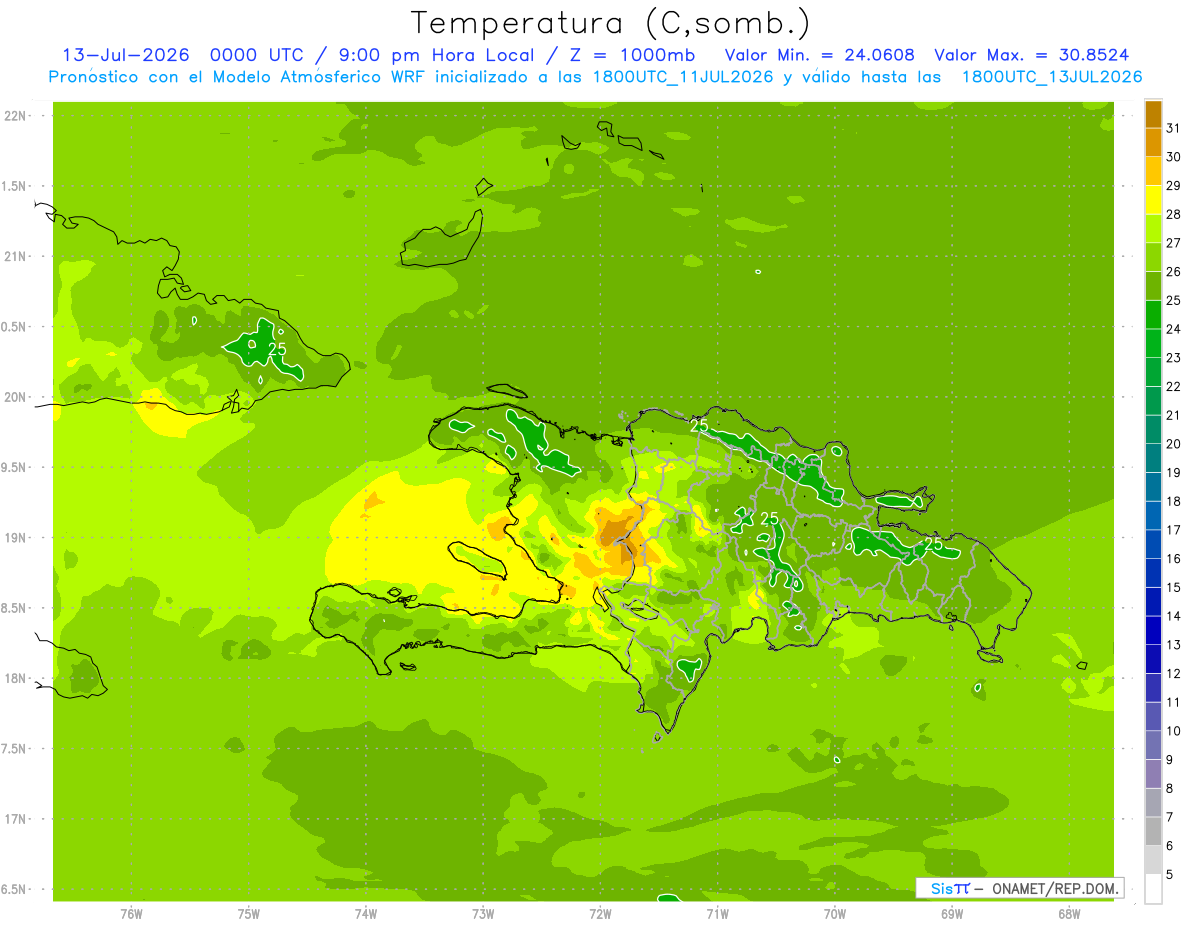
Task: Click the blue 'Sis' logo text
Action: click(941, 888)
